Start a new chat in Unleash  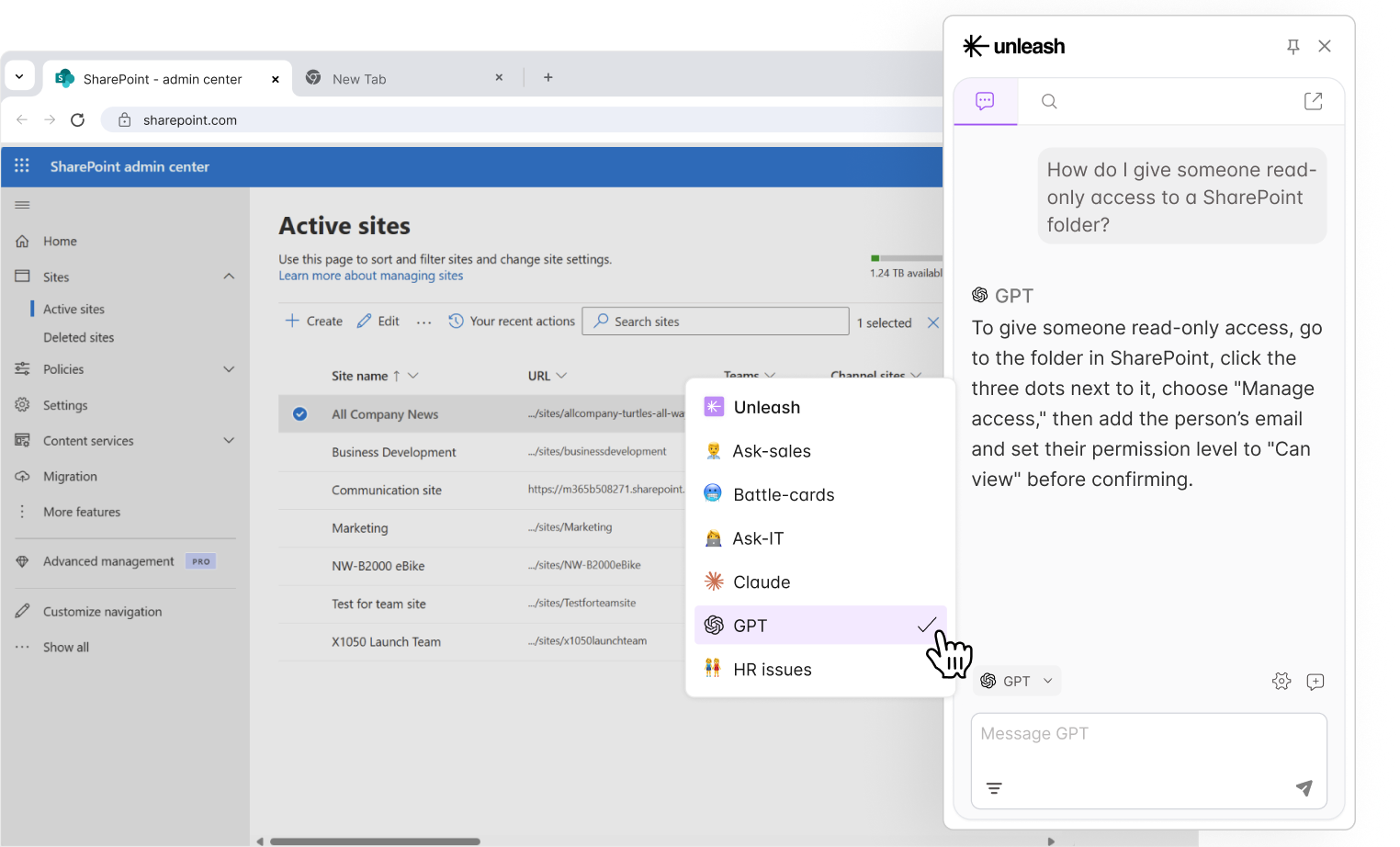(1315, 681)
